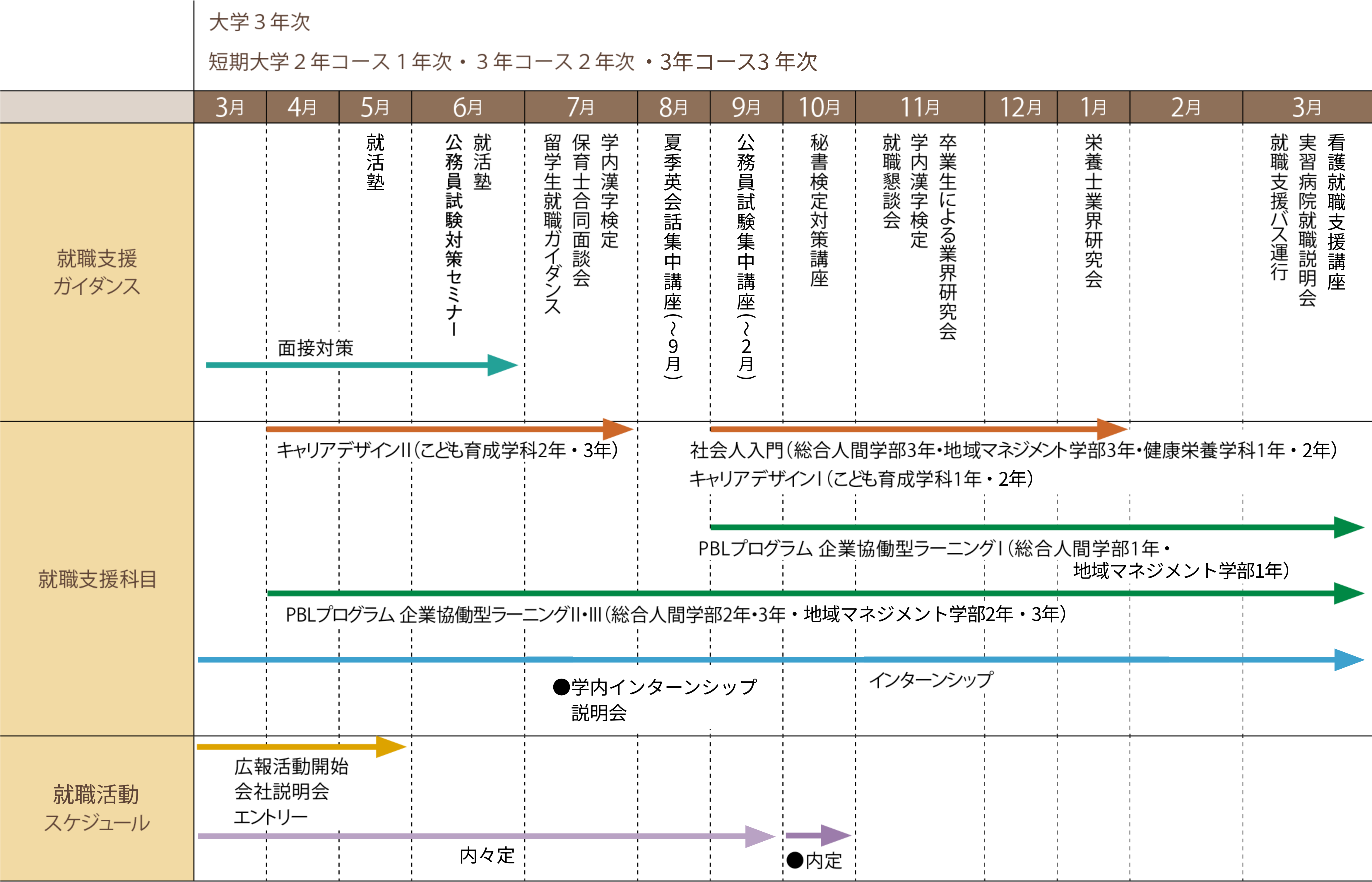Click the 学内インターンシップ説明会 bullet label

655,699
